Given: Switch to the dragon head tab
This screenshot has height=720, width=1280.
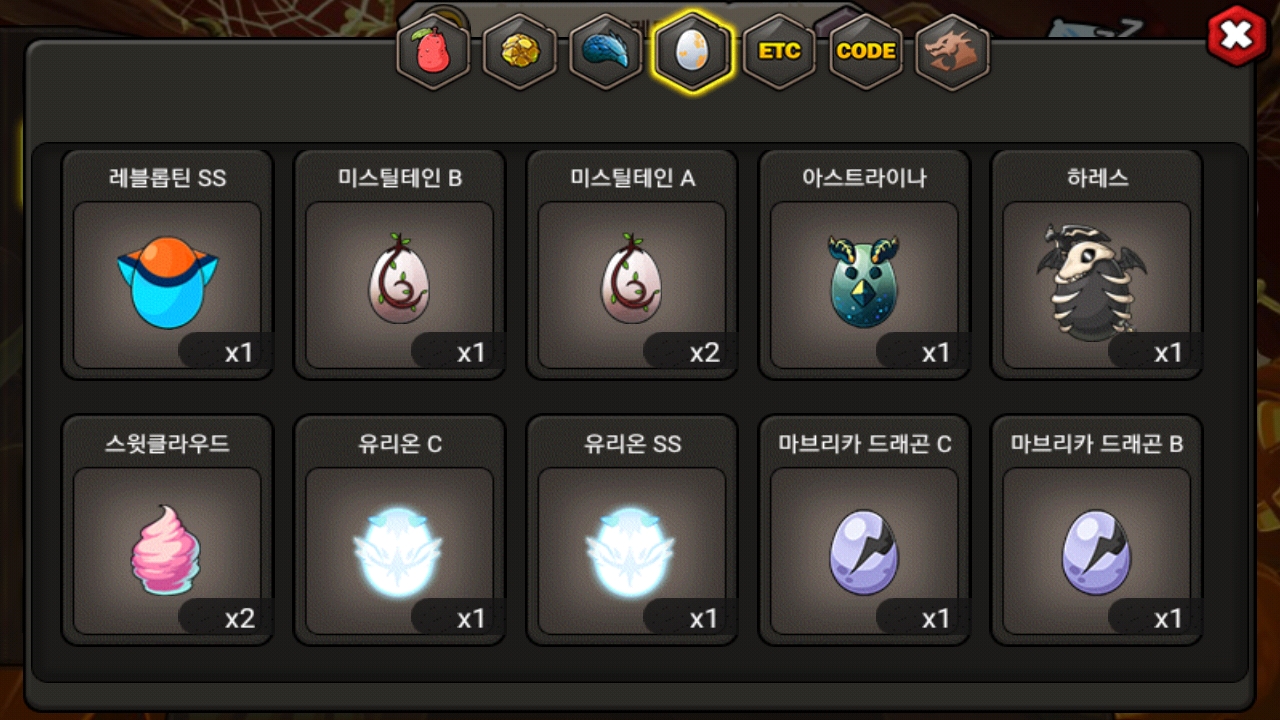Looking at the screenshot, I should click(952, 52).
